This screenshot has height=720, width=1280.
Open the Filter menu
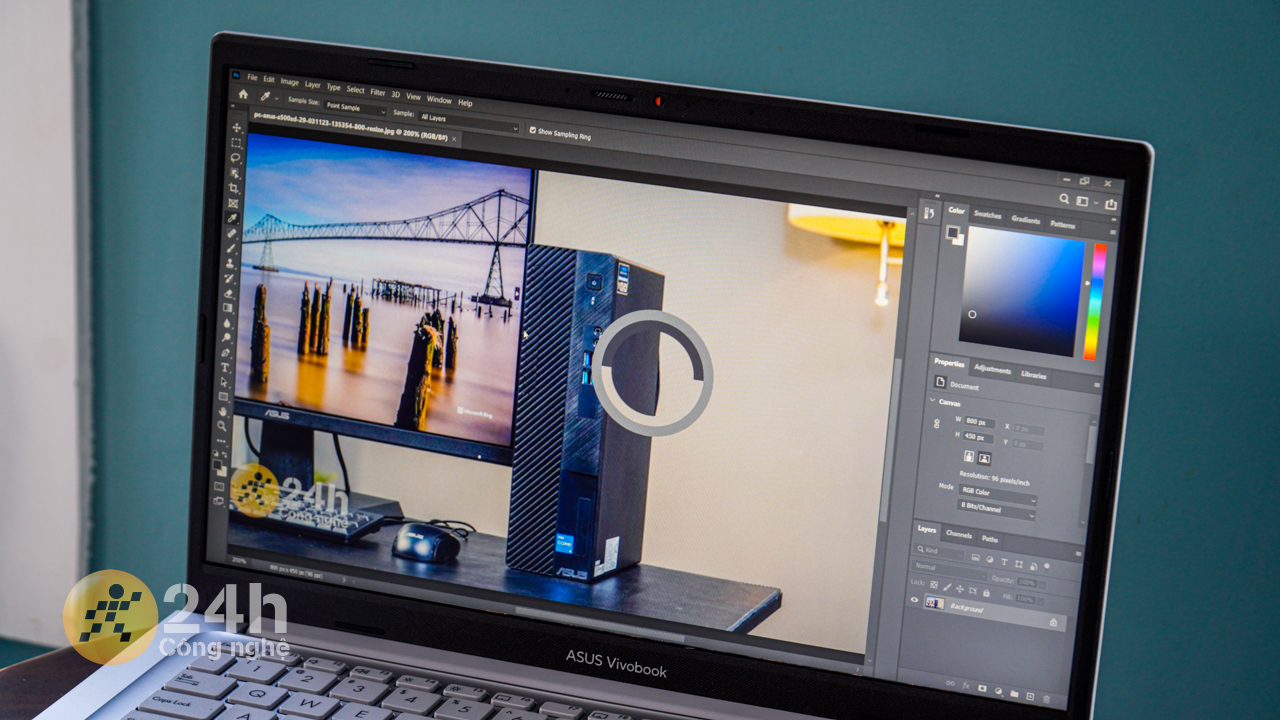(x=378, y=92)
